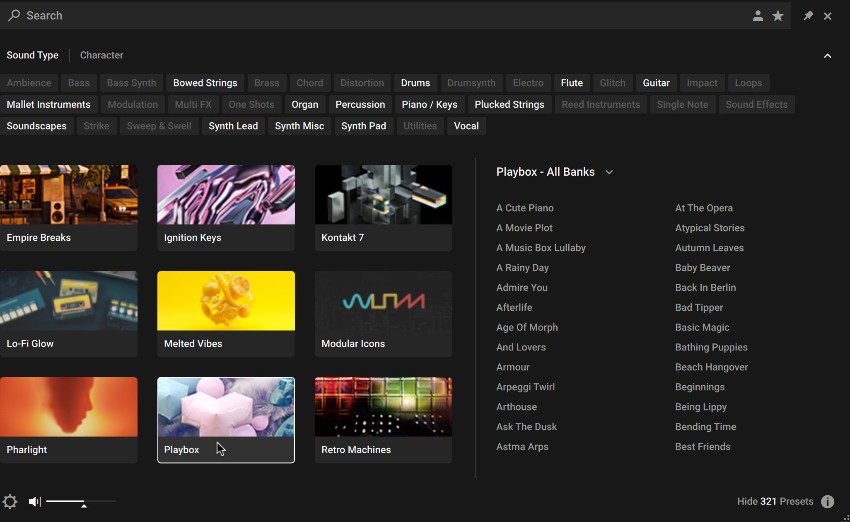Toggle the Percussion tag filter

click(360, 105)
